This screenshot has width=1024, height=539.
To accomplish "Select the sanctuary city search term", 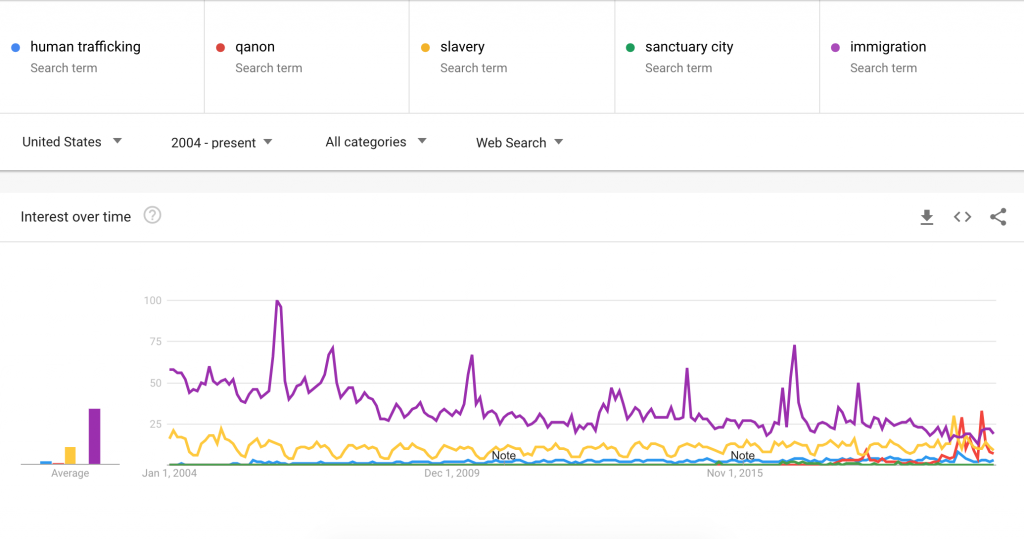I will [689, 47].
